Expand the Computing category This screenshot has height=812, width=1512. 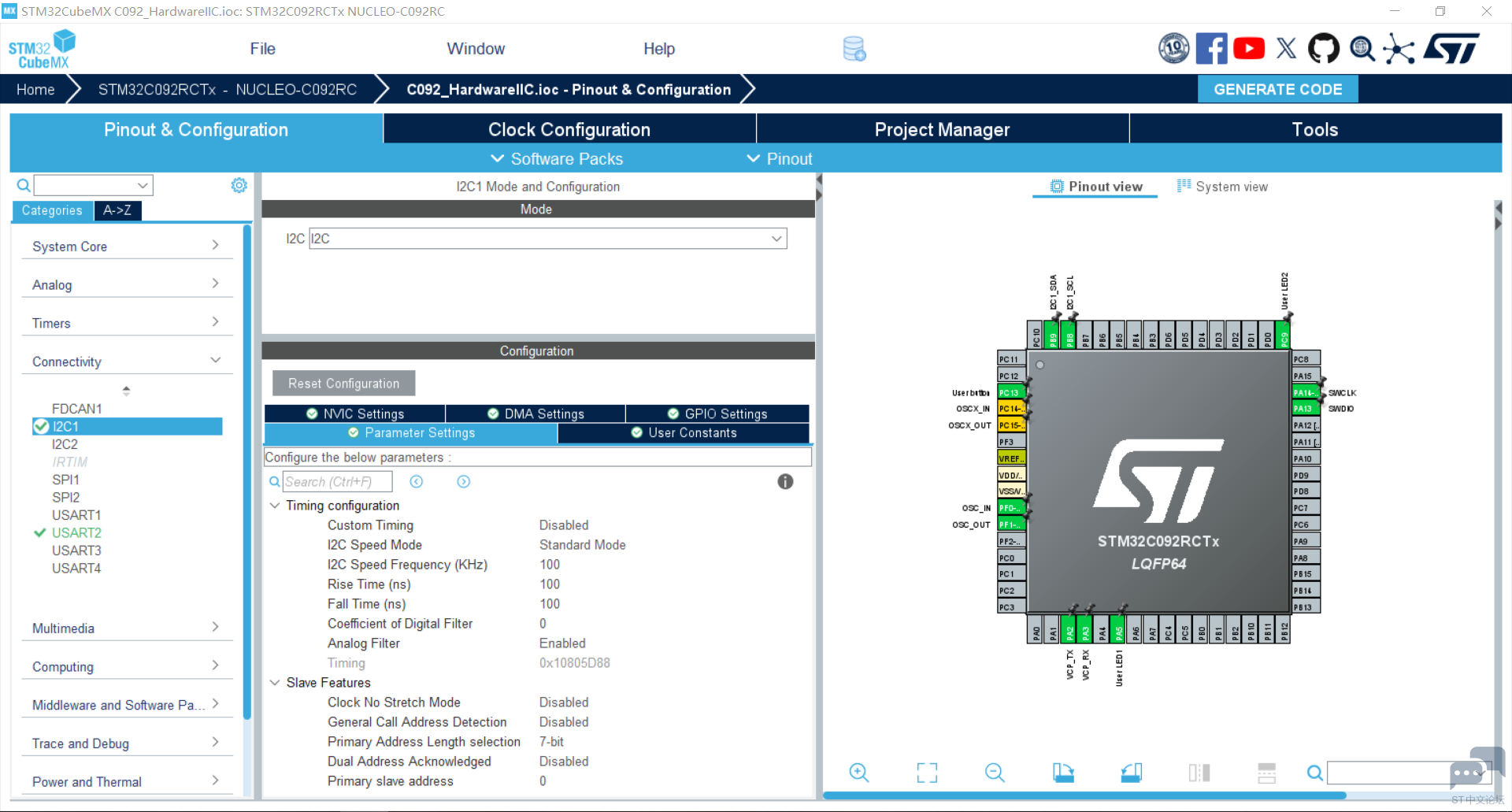point(126,666)
